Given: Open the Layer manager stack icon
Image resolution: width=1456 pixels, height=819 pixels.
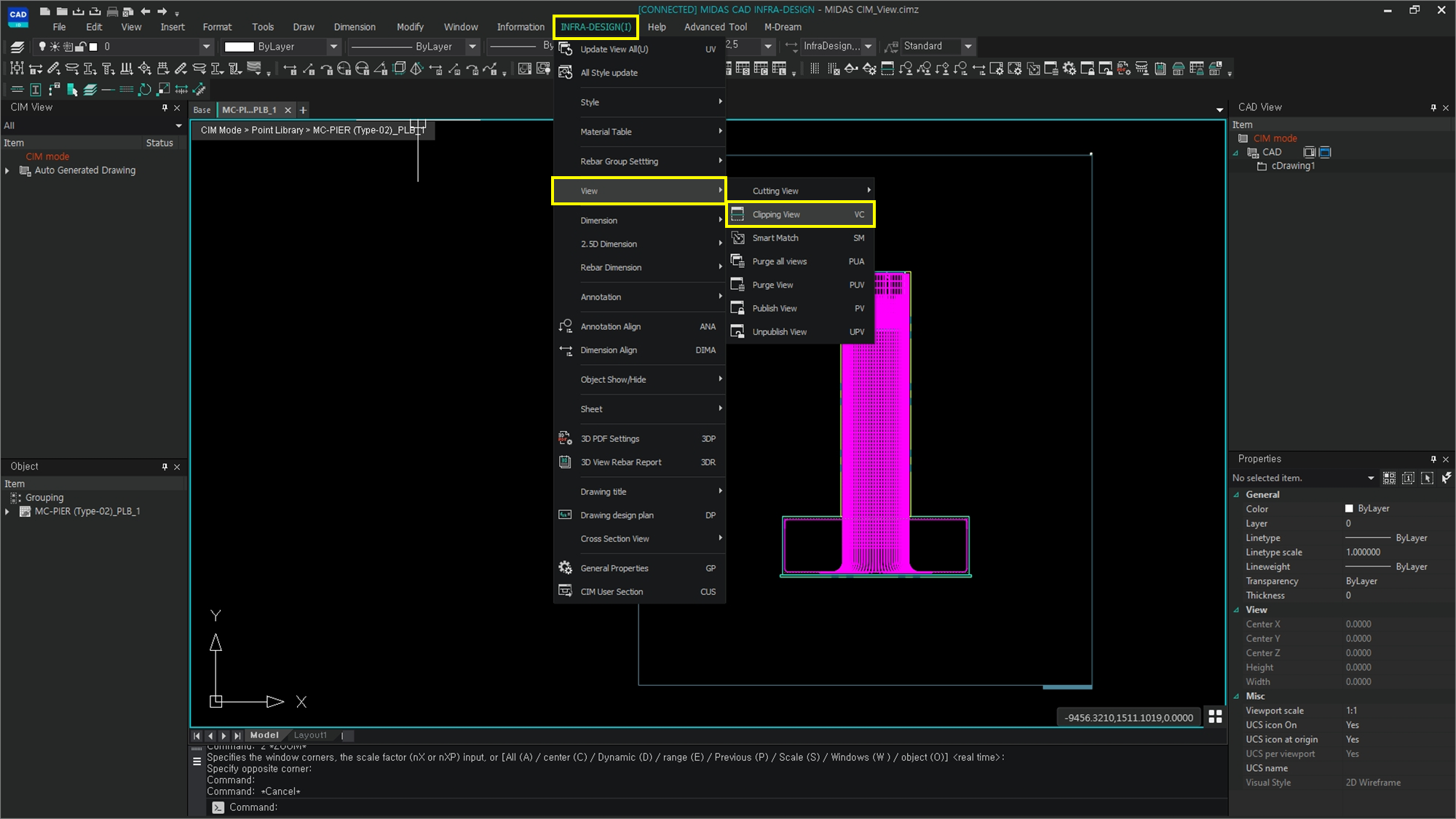Looking at the screenshot, I should [17, 47].
